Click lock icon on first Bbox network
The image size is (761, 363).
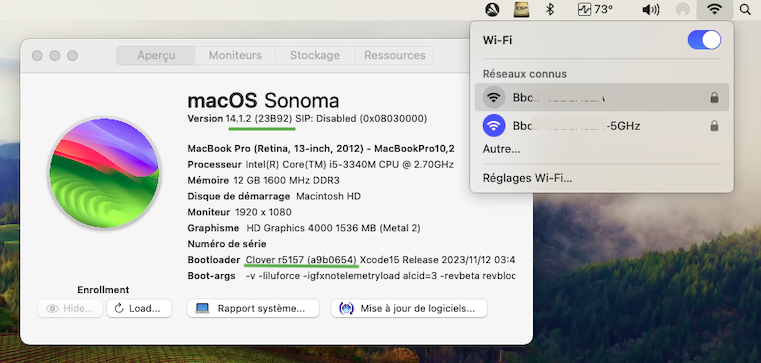click(714, 98)
